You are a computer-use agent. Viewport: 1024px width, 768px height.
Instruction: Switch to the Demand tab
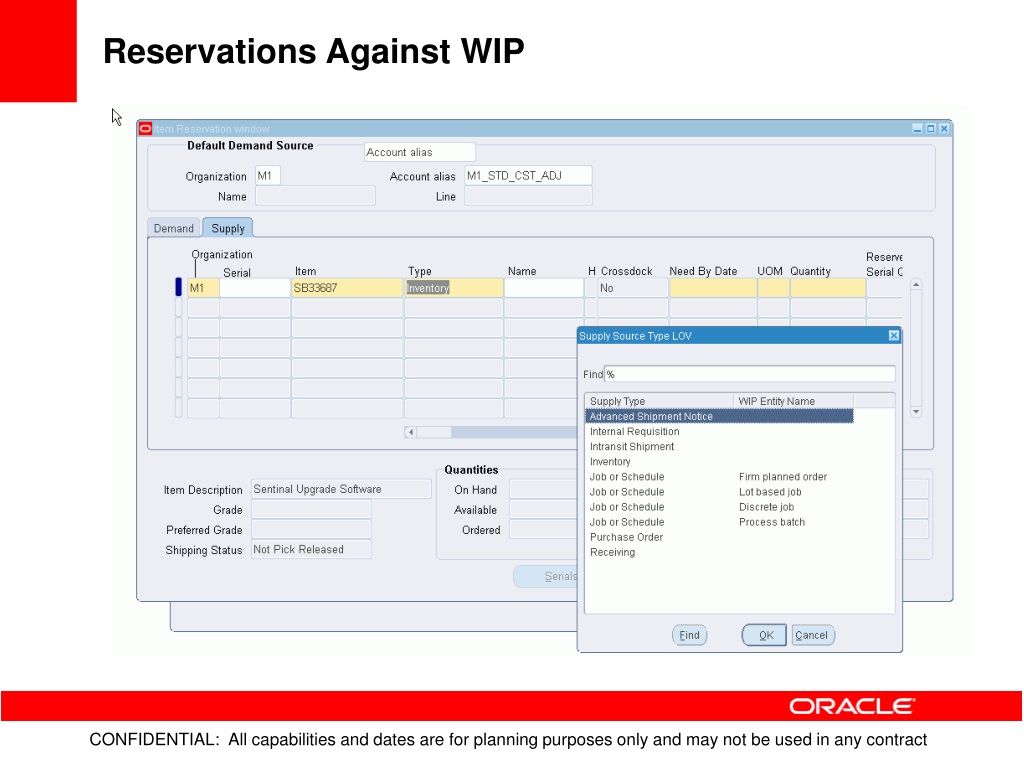click(174, 228)
